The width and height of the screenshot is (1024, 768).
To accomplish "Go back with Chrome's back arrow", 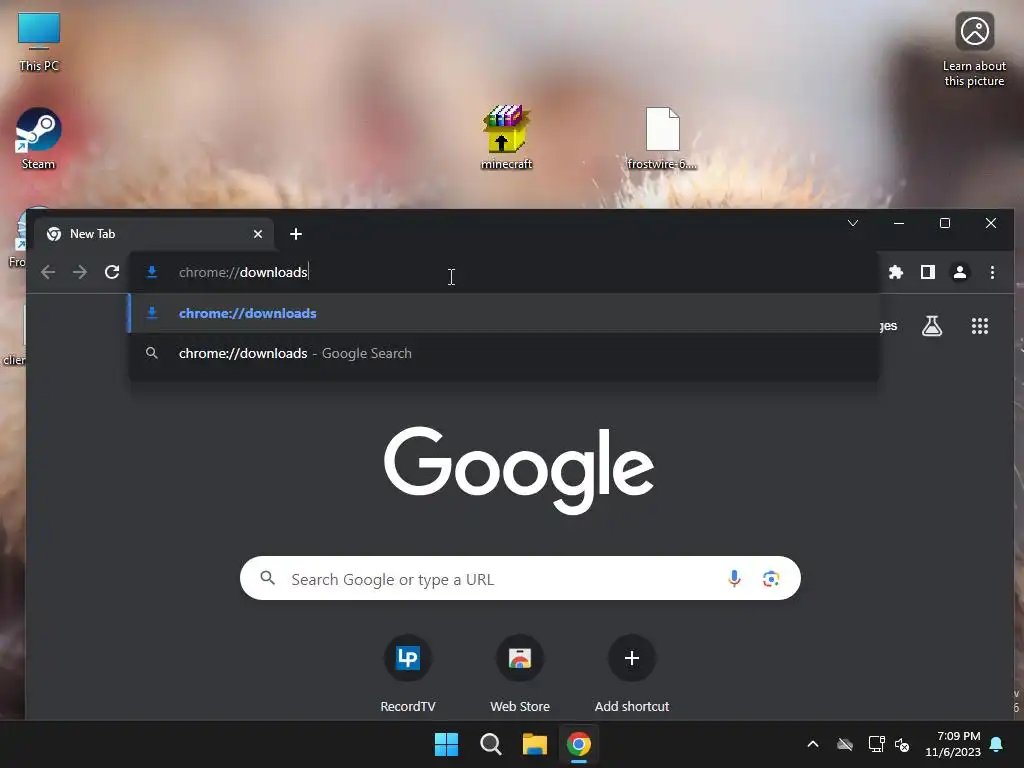I will tap(48, 272).
